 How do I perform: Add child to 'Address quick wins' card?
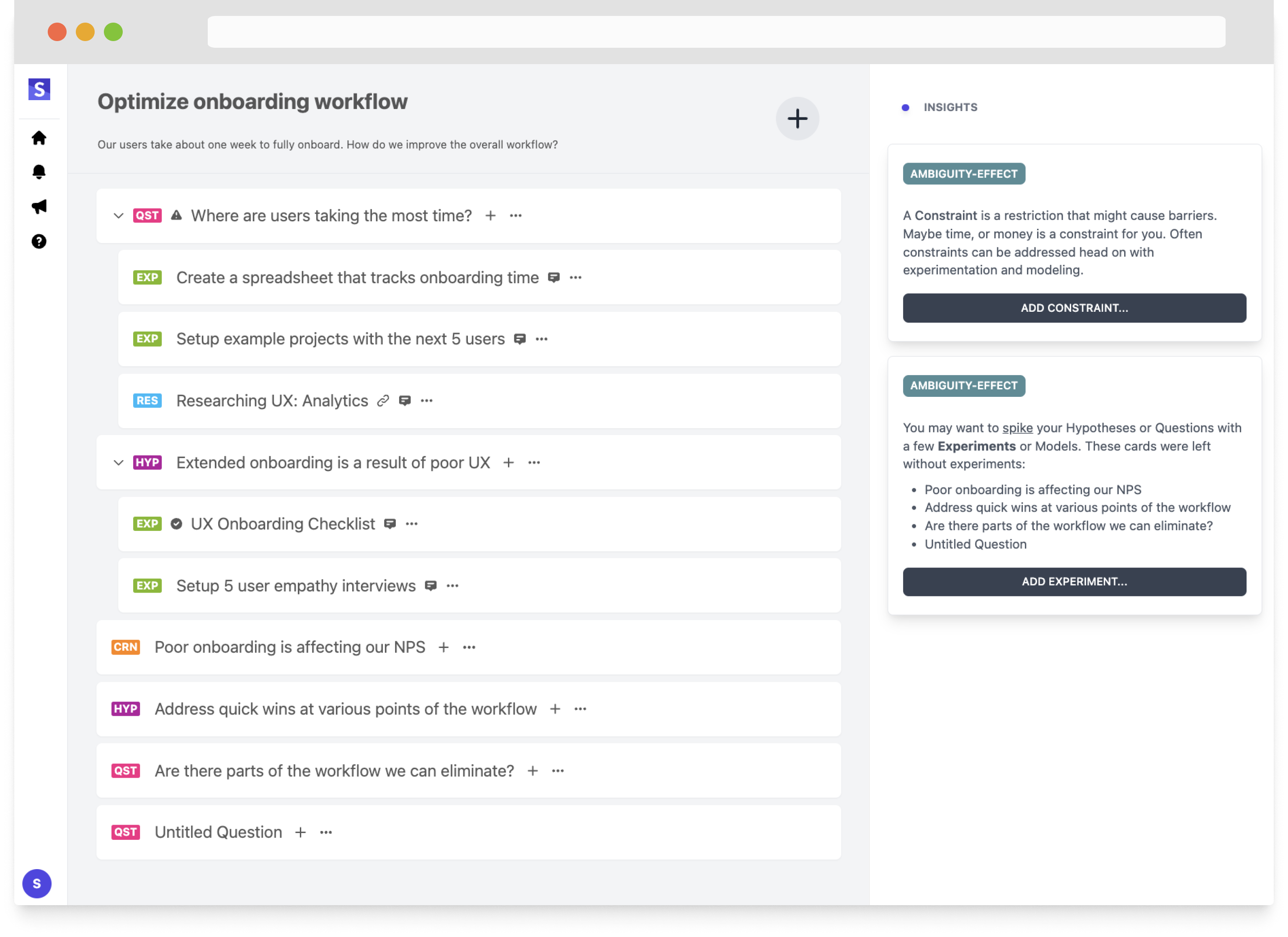555,709
